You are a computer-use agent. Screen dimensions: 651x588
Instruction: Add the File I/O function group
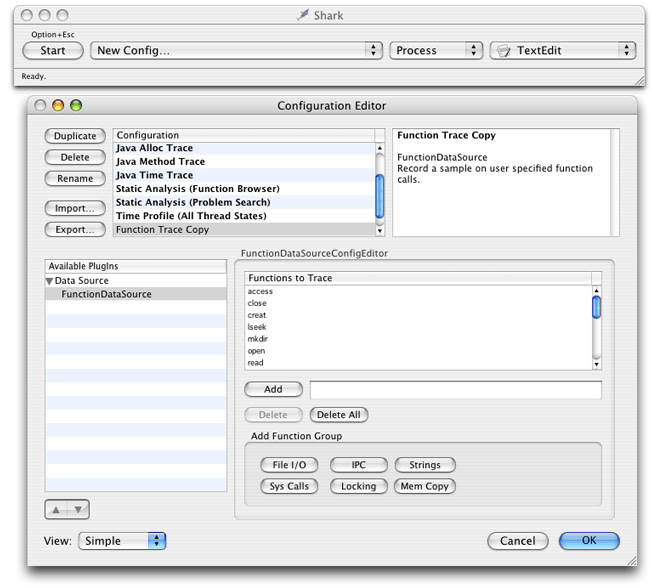click(289, 465)
